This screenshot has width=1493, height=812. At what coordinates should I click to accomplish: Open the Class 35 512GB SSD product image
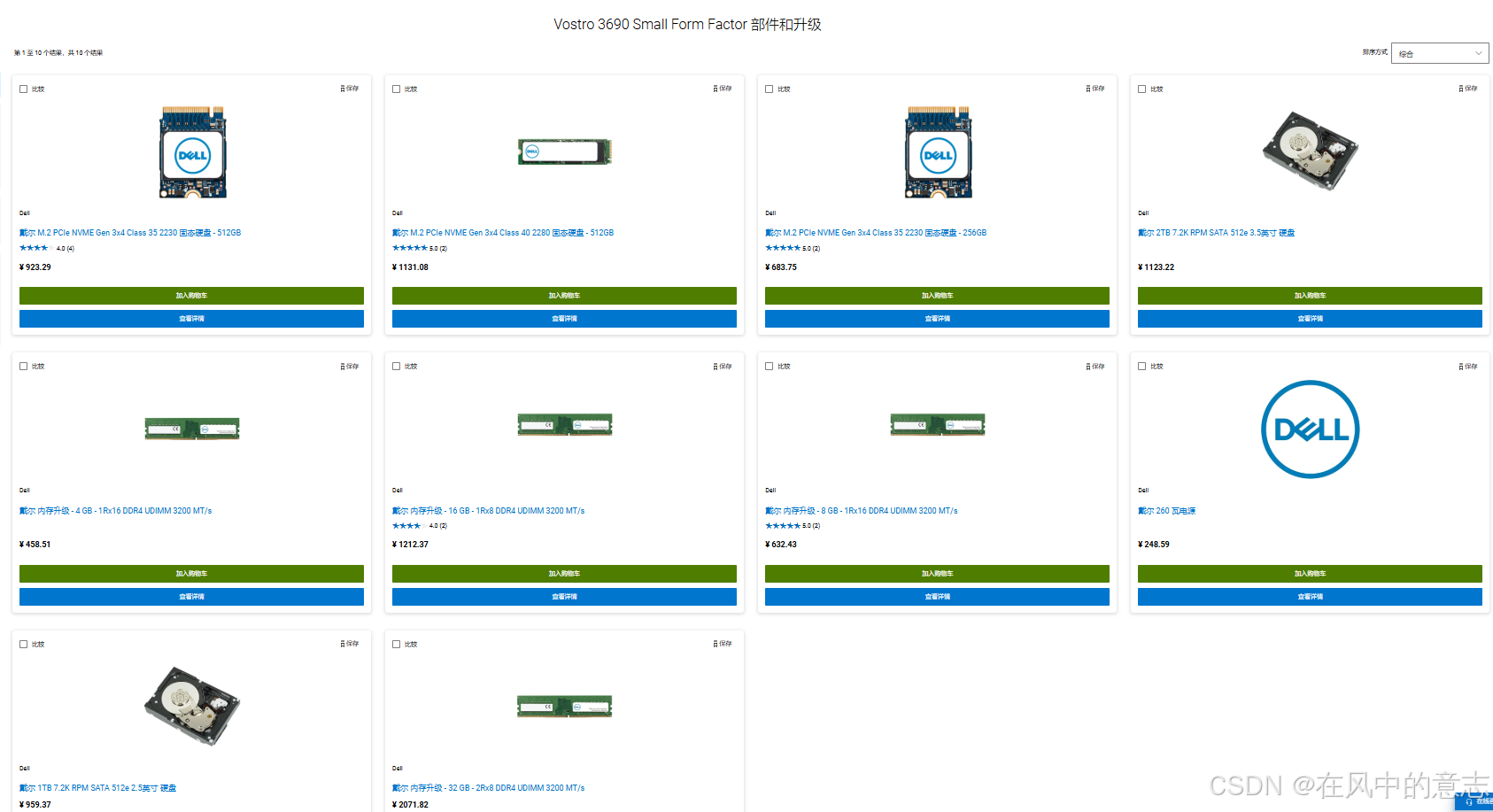[x=192, y=152]
